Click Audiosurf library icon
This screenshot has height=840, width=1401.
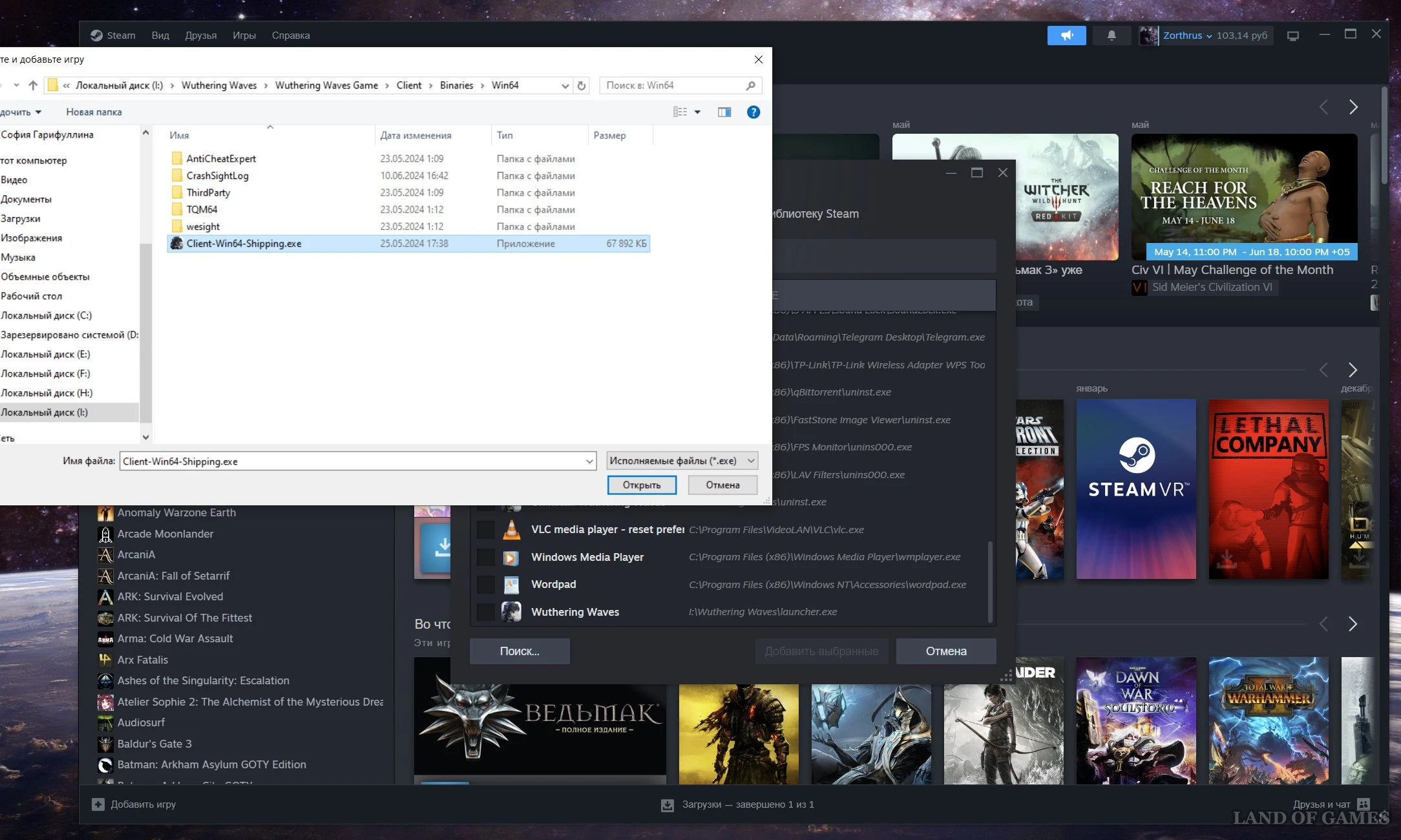(x=105, y=722)
